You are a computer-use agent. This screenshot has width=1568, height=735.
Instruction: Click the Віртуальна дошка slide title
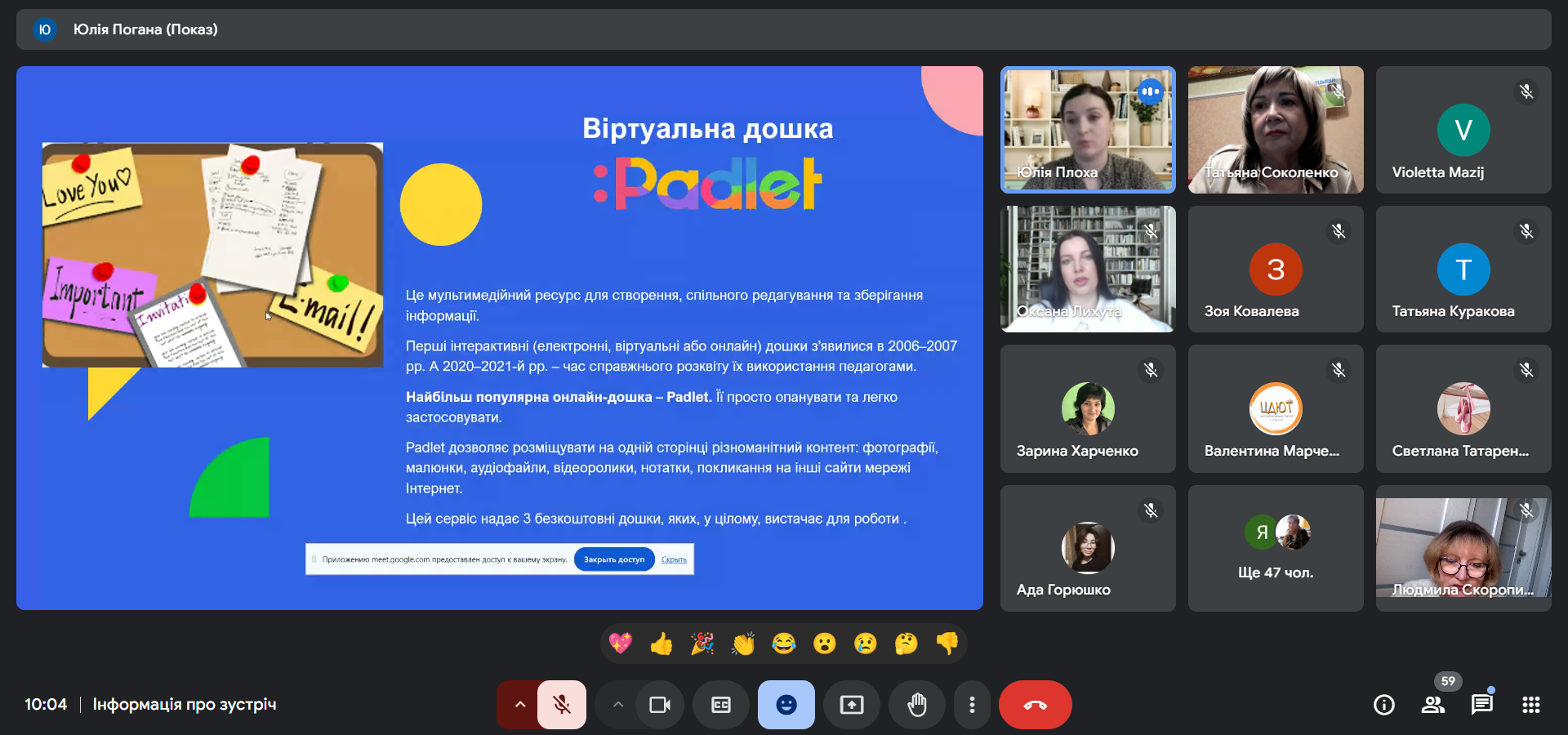707,128
